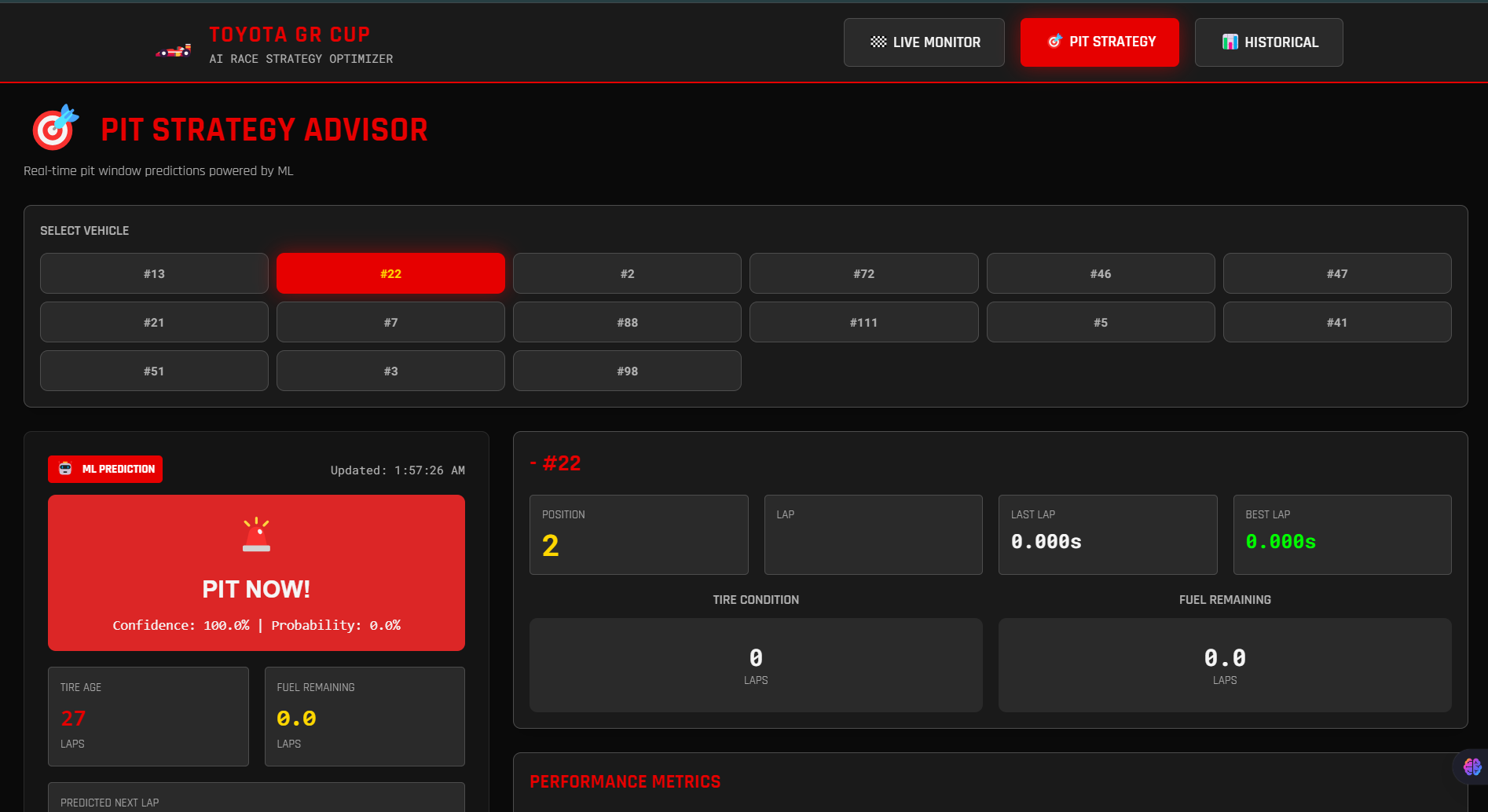Select vehicle #5
1488x812 pixels.
tap(1101, 322)
